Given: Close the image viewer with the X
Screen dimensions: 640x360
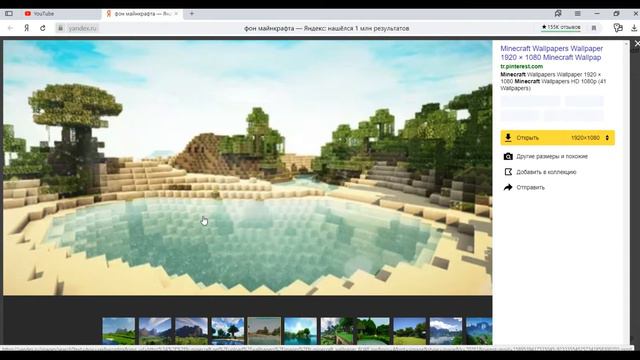Looking at the screenshot, I should pos(637,43).
